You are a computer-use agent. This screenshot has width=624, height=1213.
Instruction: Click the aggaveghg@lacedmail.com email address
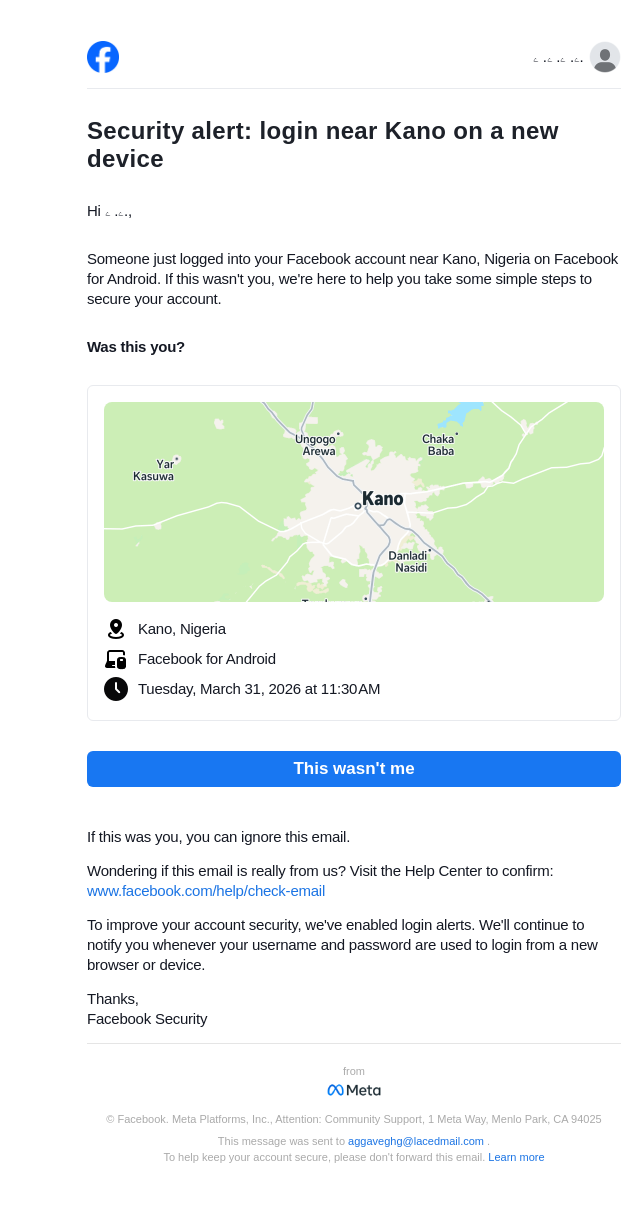[416, 1141]
